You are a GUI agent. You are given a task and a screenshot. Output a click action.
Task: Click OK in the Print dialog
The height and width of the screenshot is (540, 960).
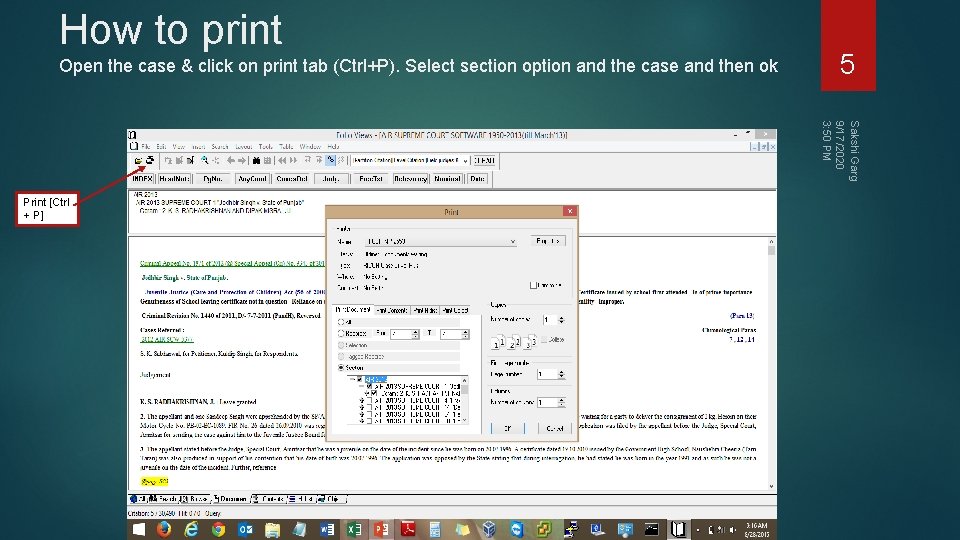click(508, 428)
